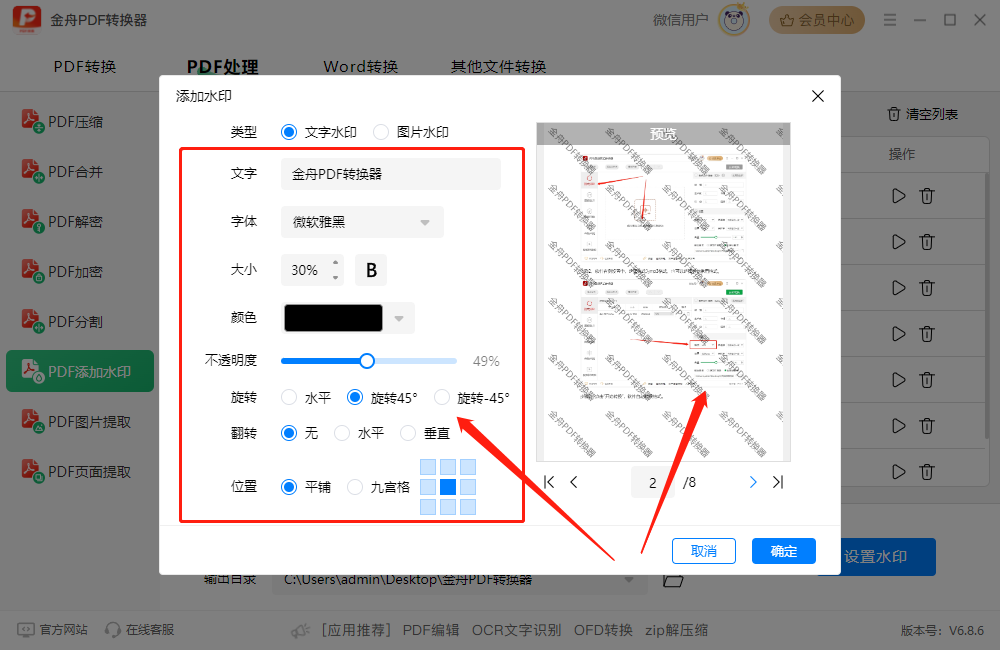Click the watermark preview thumbnail

(663, 292)
